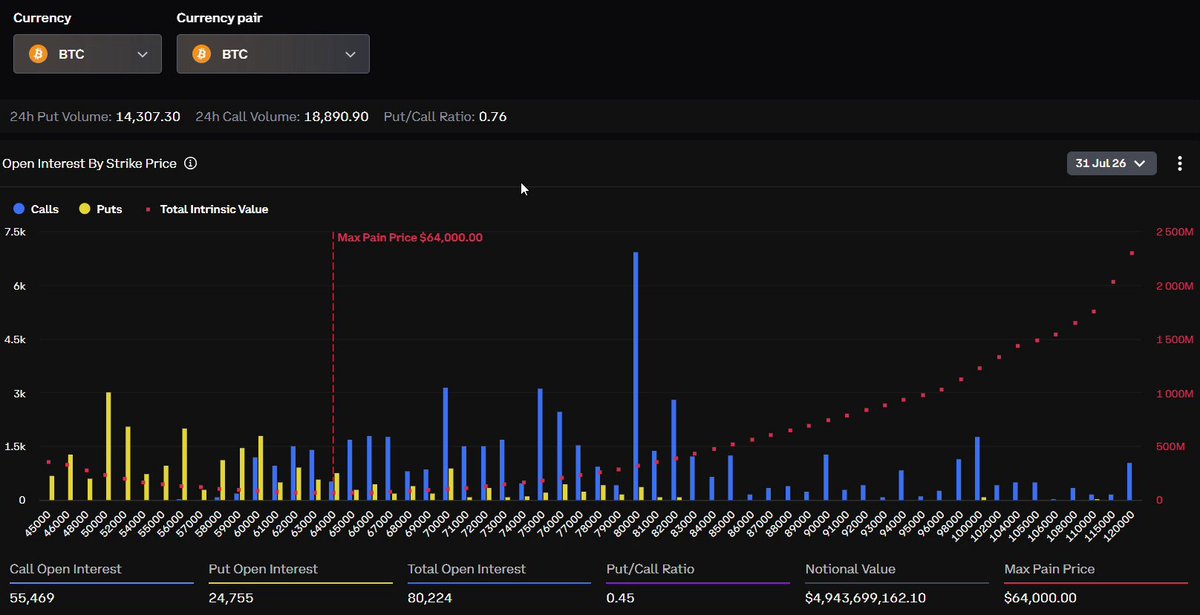This screenshot has height=615, width=1200.
Task: Click the Total Open Interest value 80,224
Action: click(429, 598)
